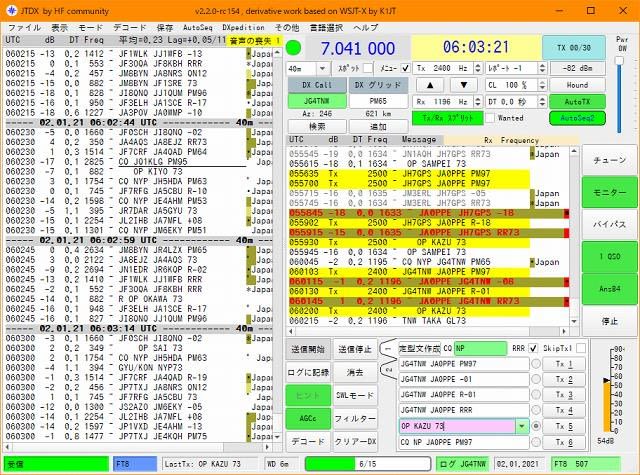Open the 40m band dropdown
Viewport: 640px width, 475px height.
click(x=322, y=68)
